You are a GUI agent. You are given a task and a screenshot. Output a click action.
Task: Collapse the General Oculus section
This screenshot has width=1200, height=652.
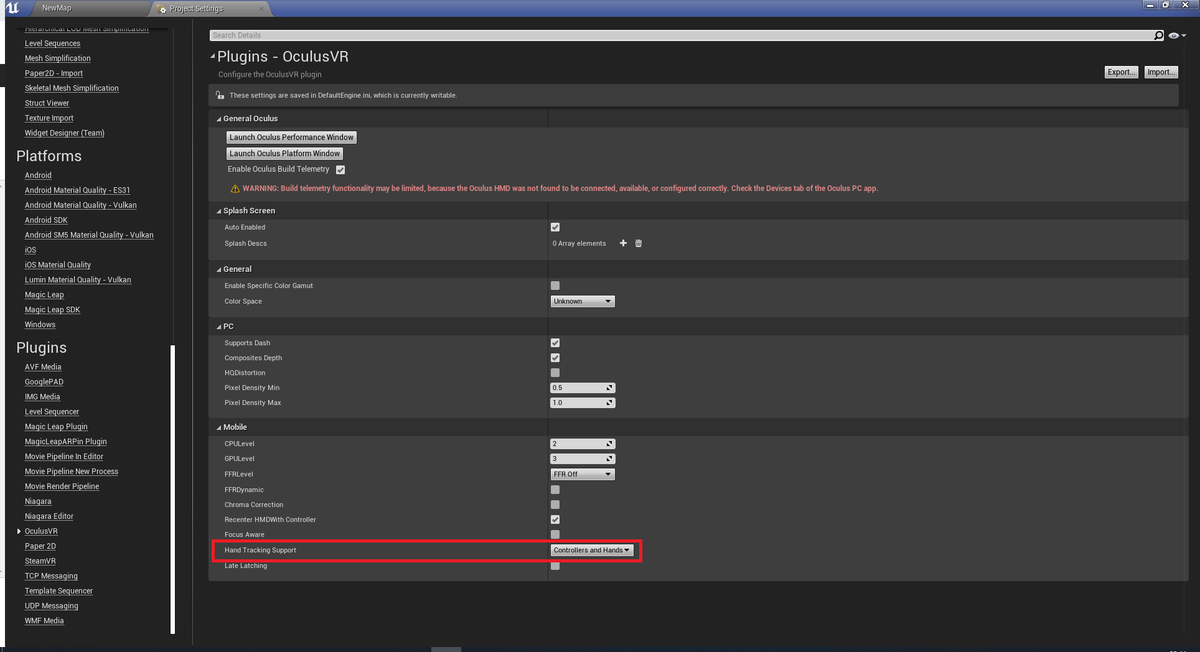[220, 118]
